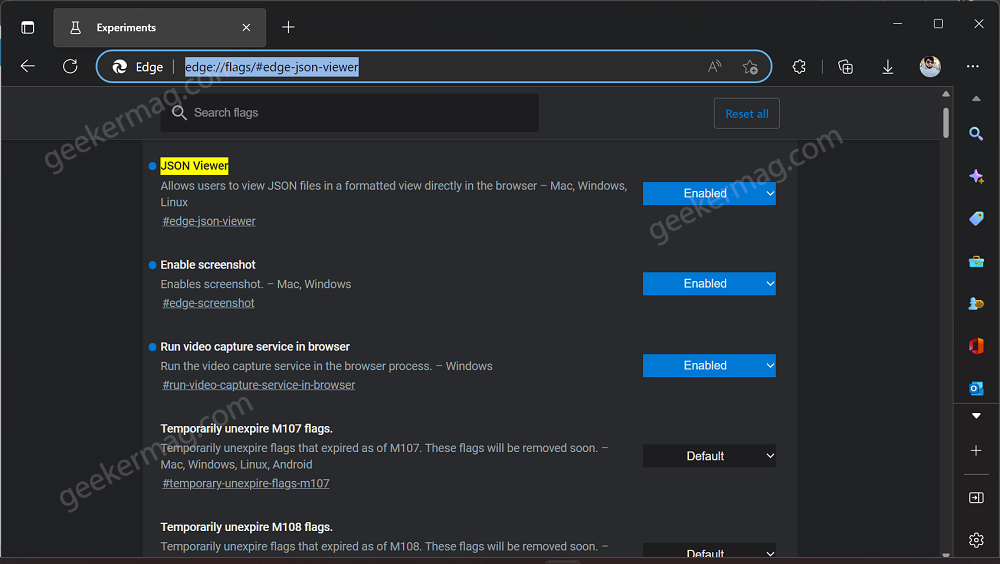This screenshot has height=564, width=1000.
Task: Open the #edge-json-viewer link
Action: 209,221
